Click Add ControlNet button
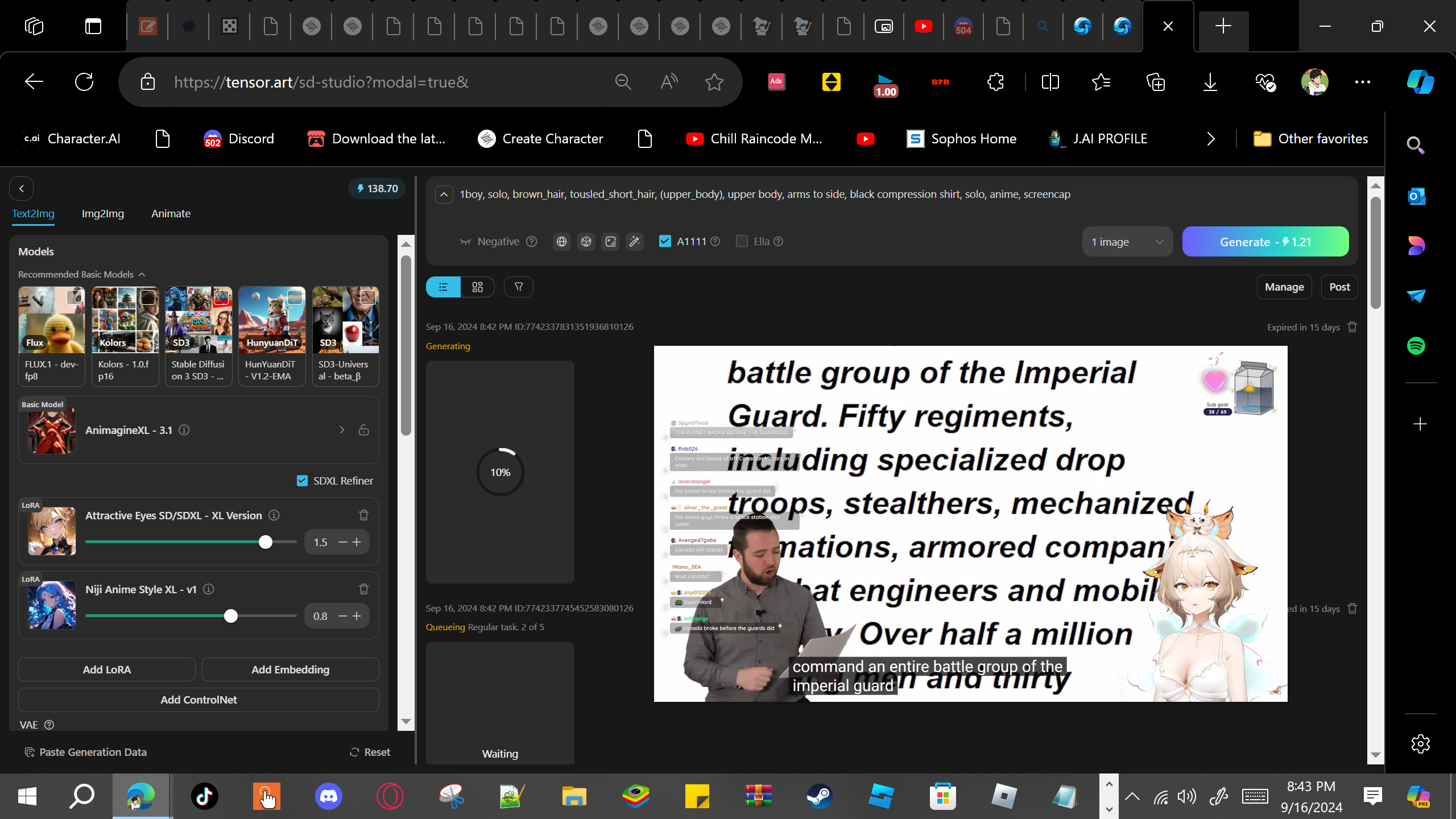Image resolution: width=1456 pixels, height=819 pixels. click(198, 700)
